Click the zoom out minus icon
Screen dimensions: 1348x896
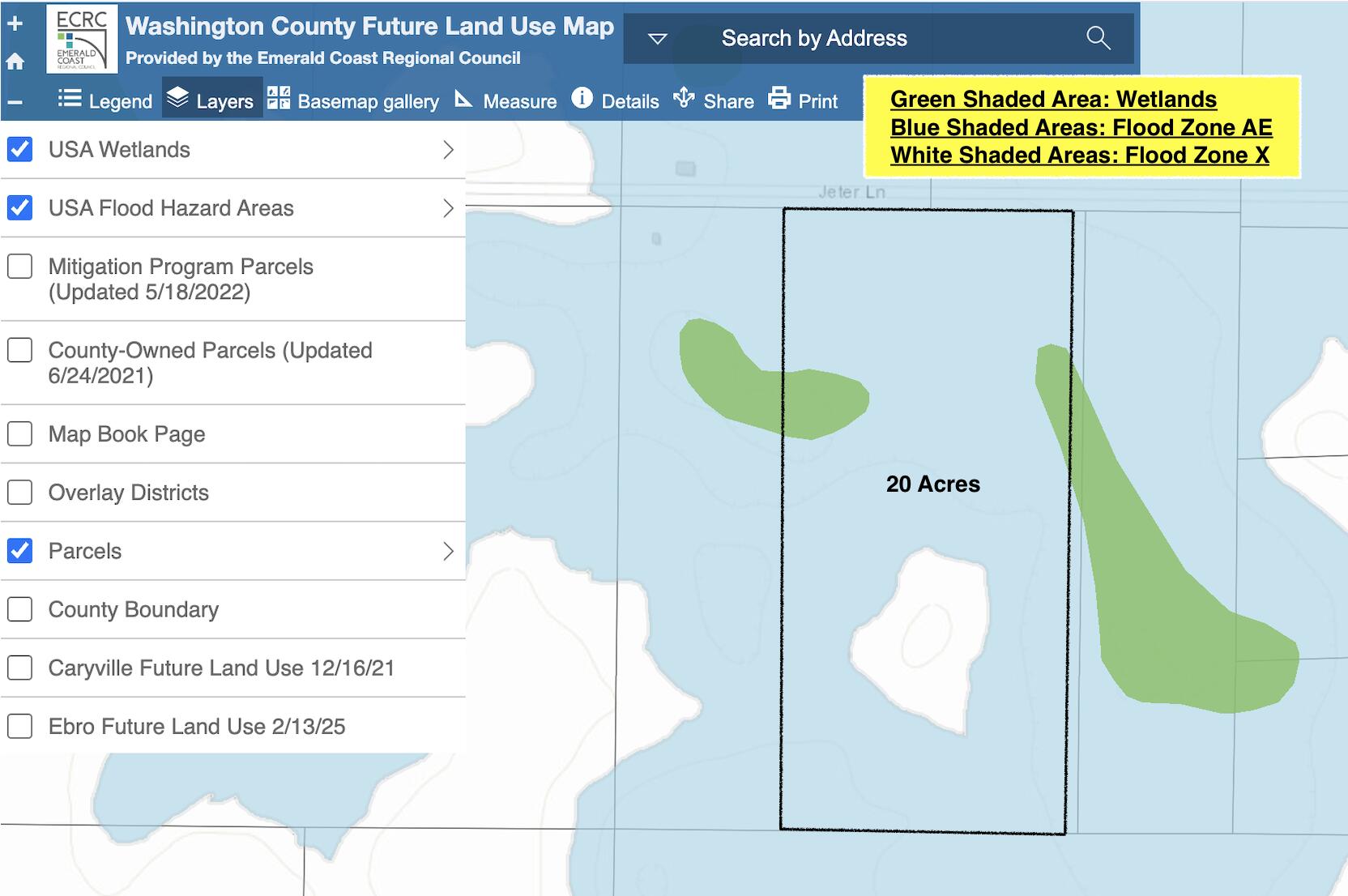tap(15, 102)
